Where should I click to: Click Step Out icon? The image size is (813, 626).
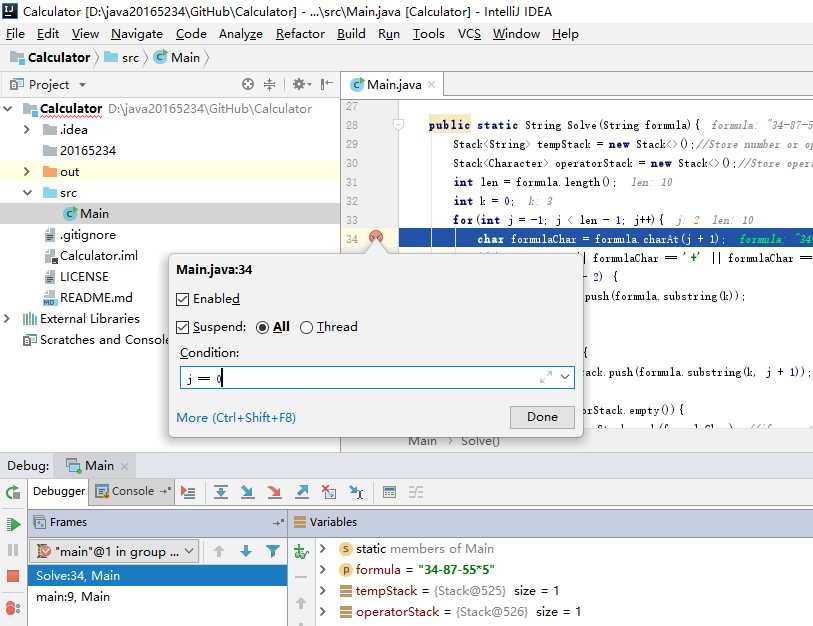click(x=302, y=492)
